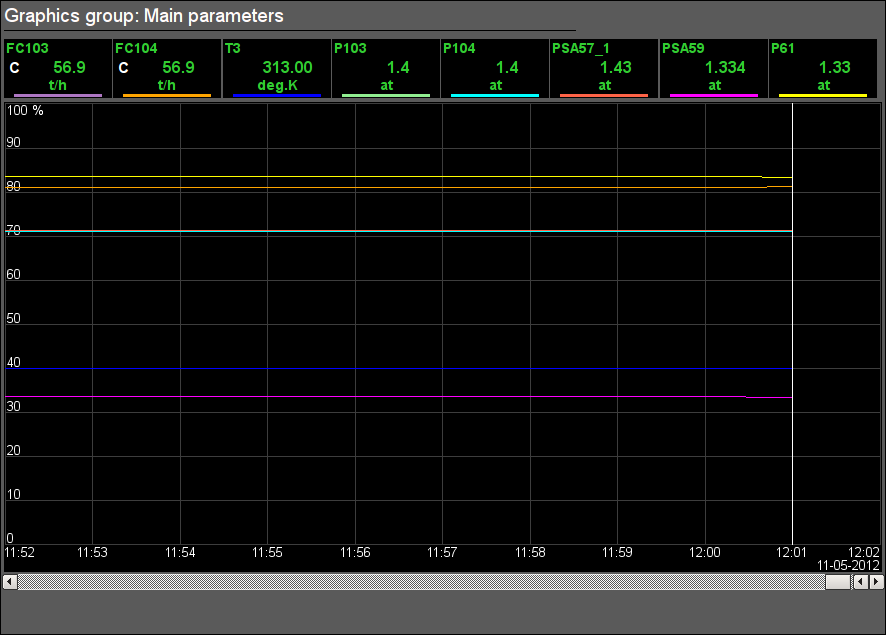
Task: Click the value 1.33 in P61
Action: click(x=835, y=67)
